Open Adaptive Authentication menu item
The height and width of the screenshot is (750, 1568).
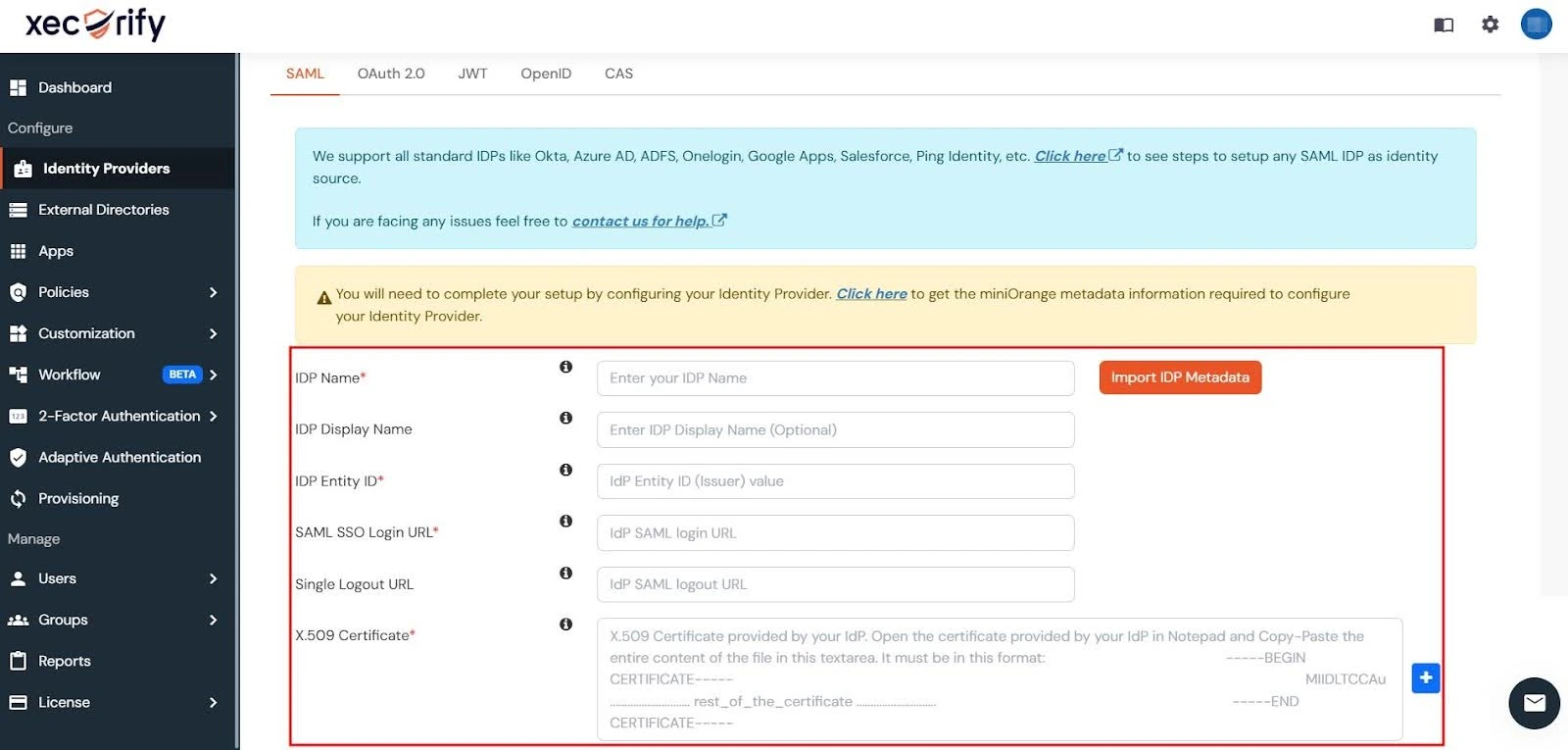coord(118,457)
